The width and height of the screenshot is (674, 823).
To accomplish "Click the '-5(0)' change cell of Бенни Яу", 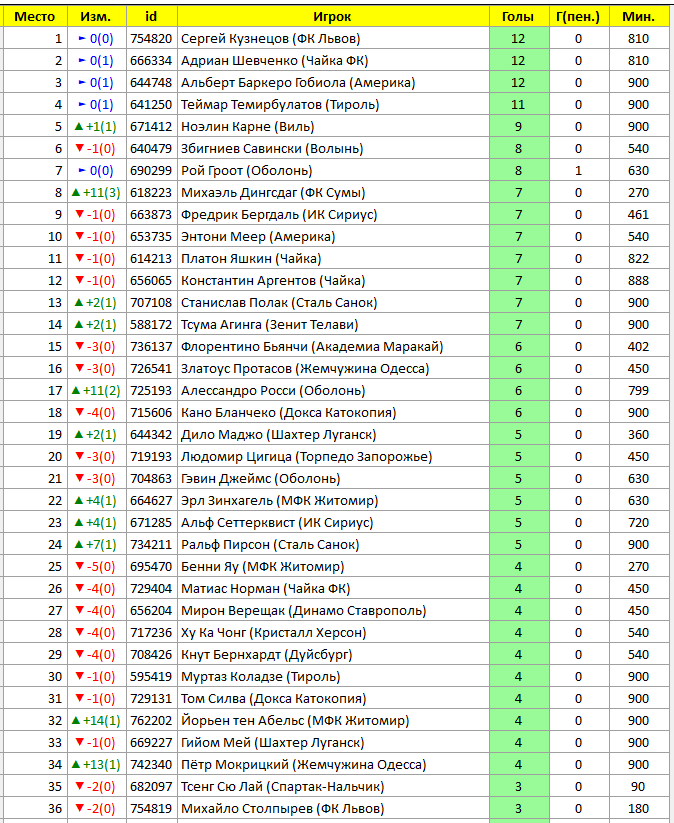I will (x=97, y=567).
